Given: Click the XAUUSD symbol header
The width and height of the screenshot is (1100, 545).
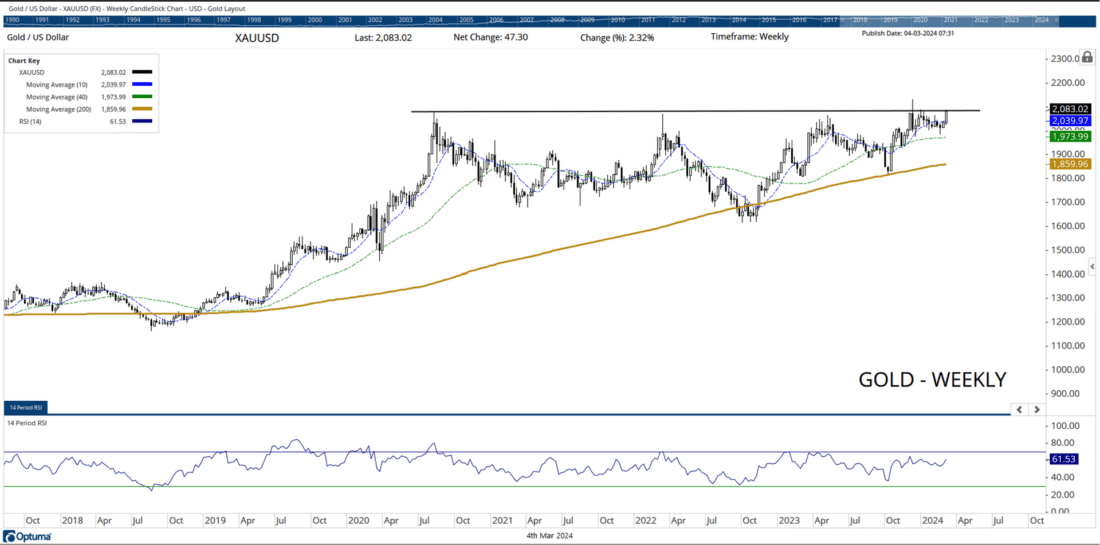Looking at the screenshot, I should click(x=257, y=38).
